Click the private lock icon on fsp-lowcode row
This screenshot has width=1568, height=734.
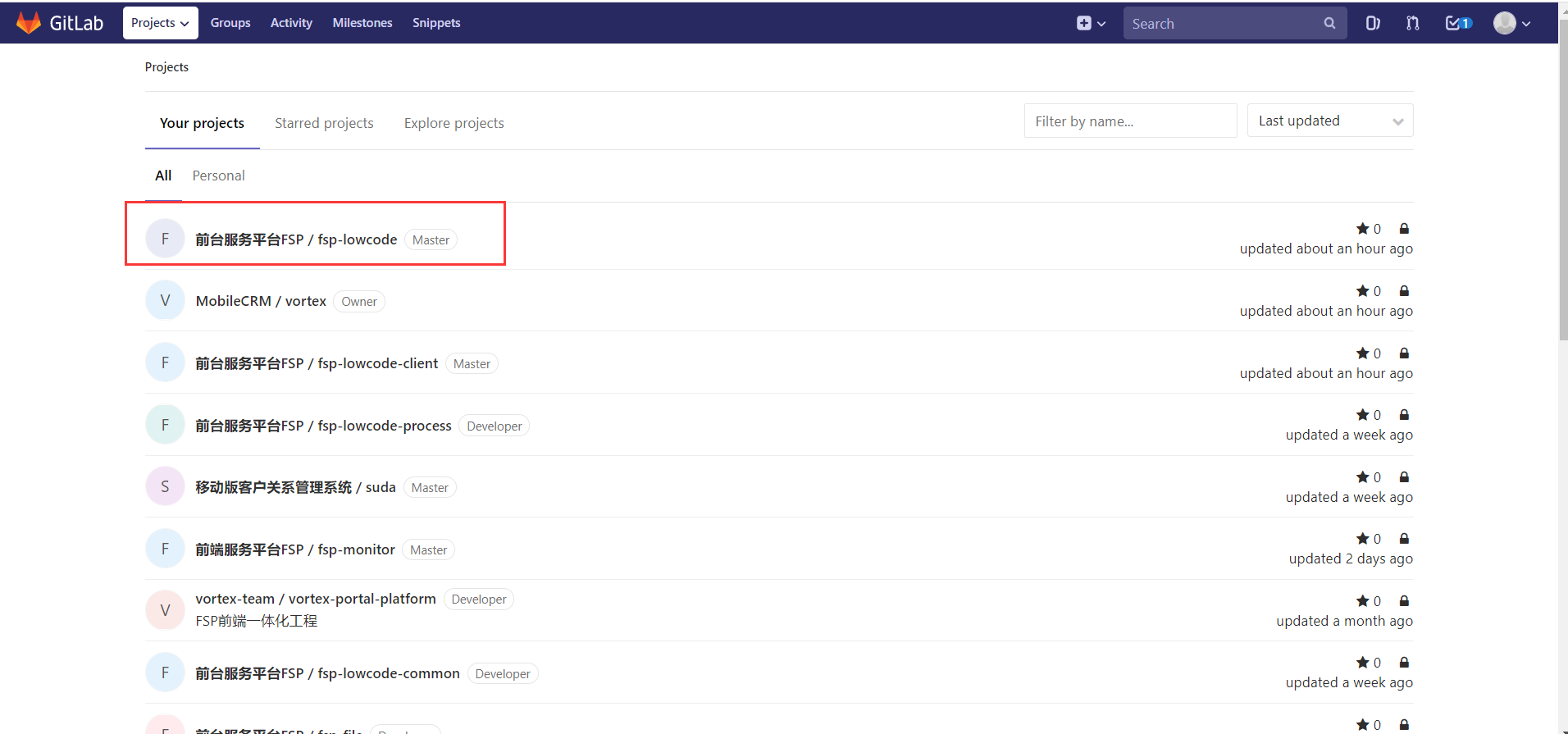[1404, 229]
